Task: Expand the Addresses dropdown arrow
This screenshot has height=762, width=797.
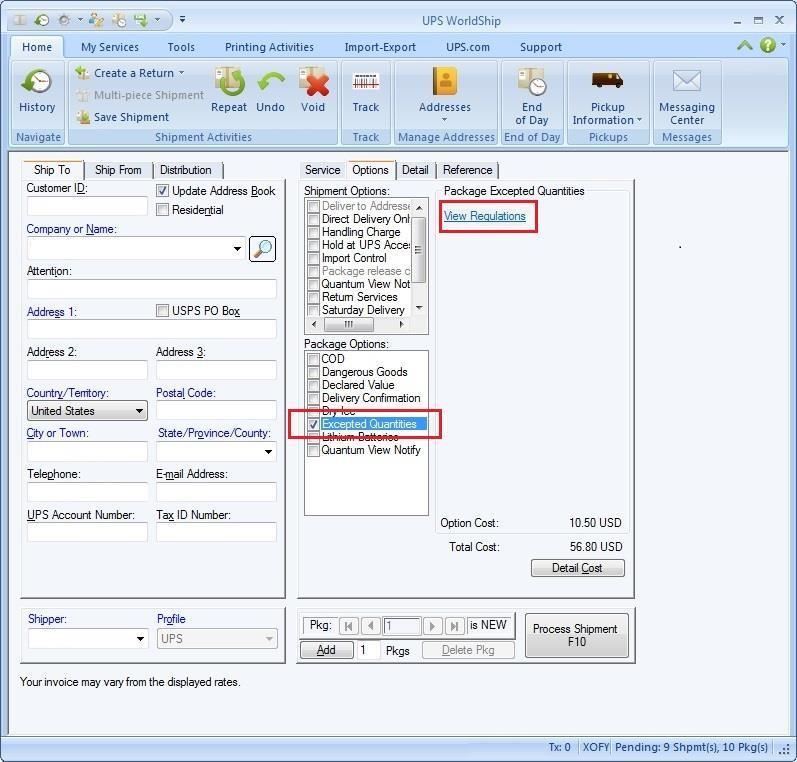Action: 444,120
